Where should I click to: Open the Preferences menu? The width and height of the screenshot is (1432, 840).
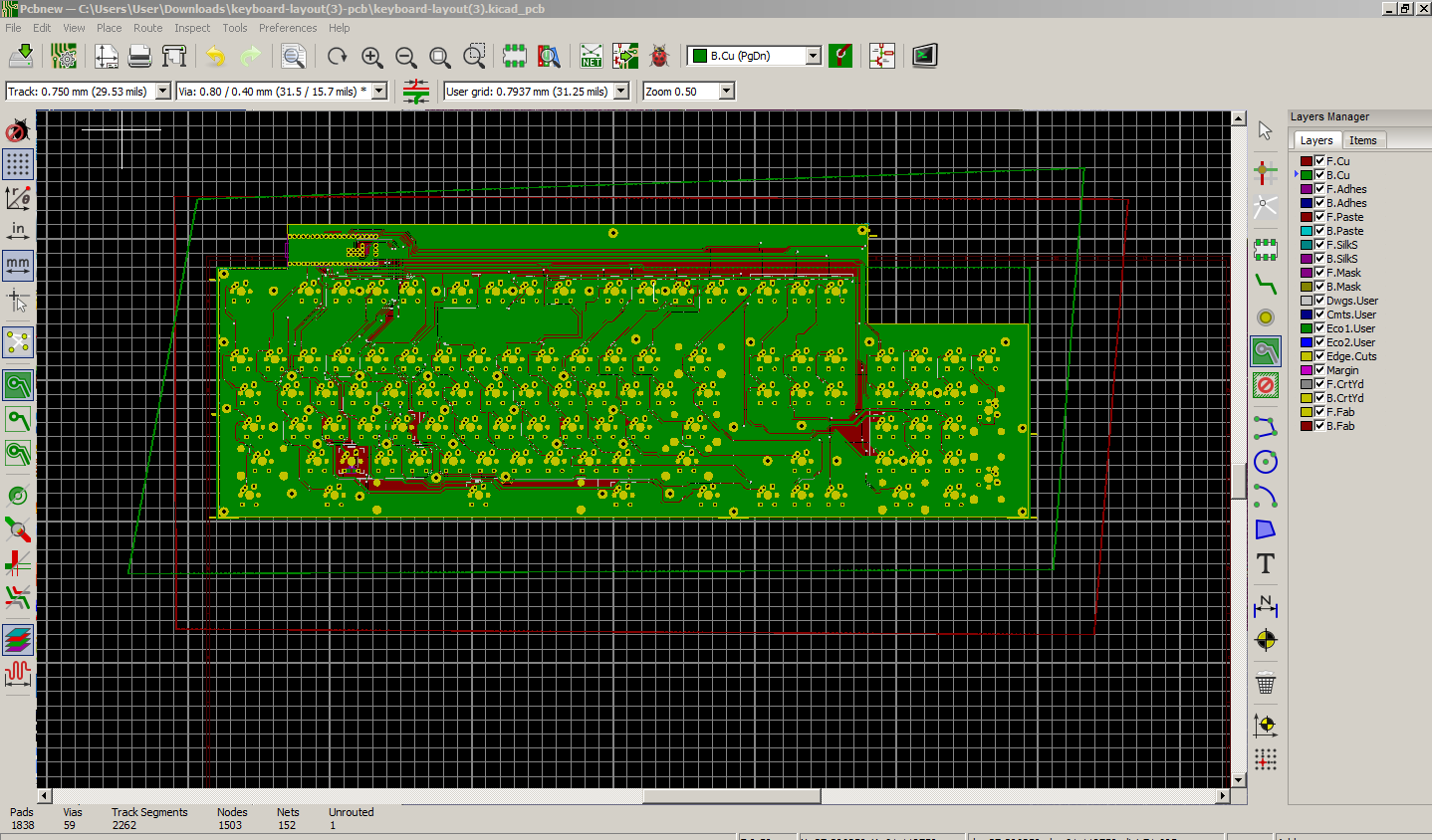pos(287,28)
